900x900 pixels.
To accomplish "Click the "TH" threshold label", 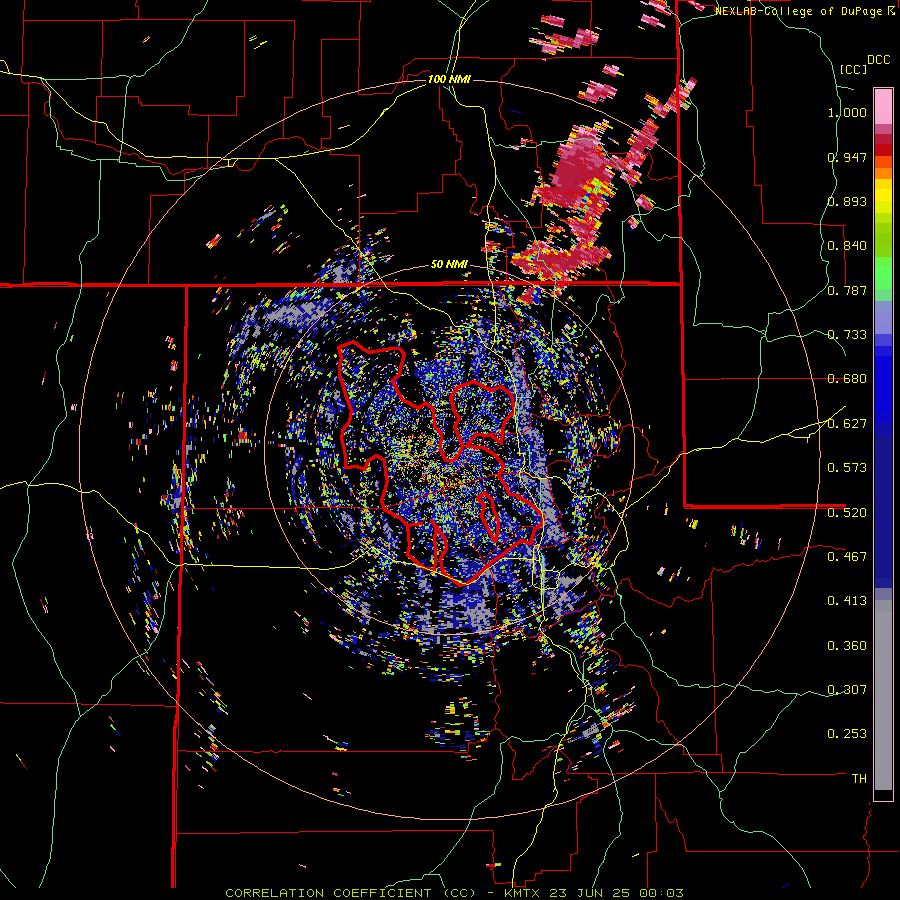I will 859,779.
